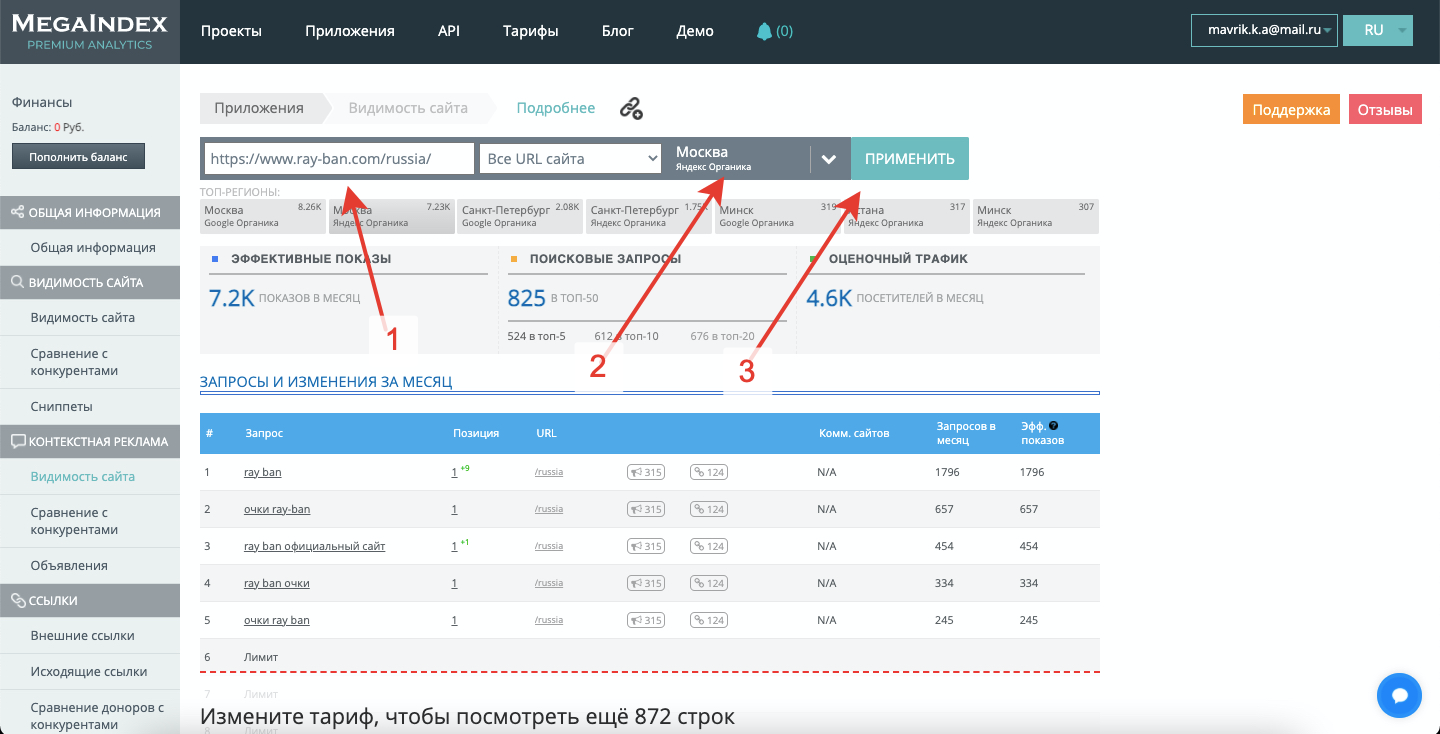Image resolution: width=1440 pixels, height=734 pixels.
Task: Open Сниппеты in the sidebar
Action: click(x=62, y=406)
